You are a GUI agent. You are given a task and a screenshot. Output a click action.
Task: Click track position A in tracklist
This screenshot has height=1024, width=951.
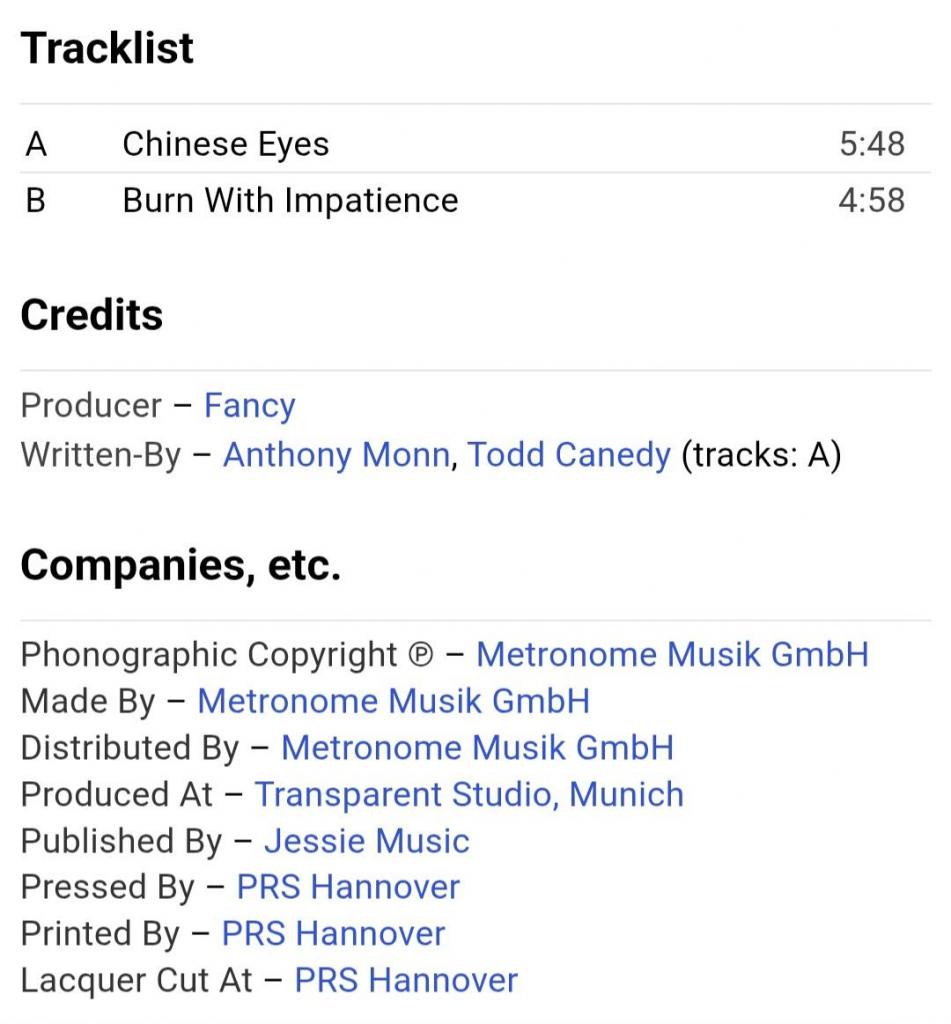point(36,144)
